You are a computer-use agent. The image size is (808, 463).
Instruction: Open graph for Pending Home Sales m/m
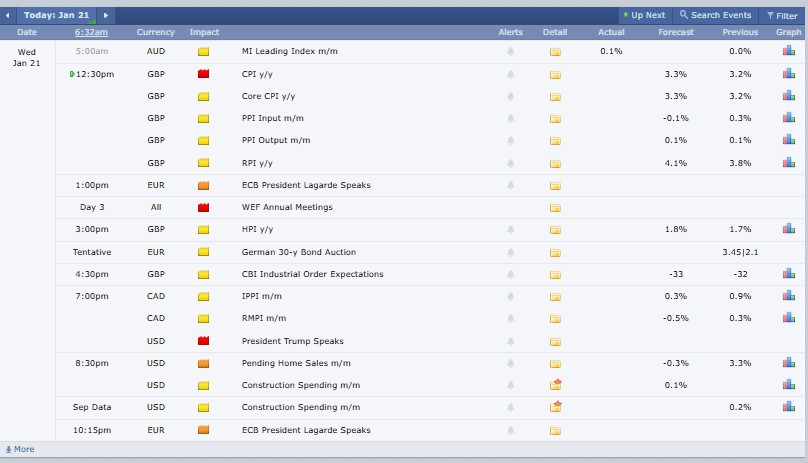789,364
